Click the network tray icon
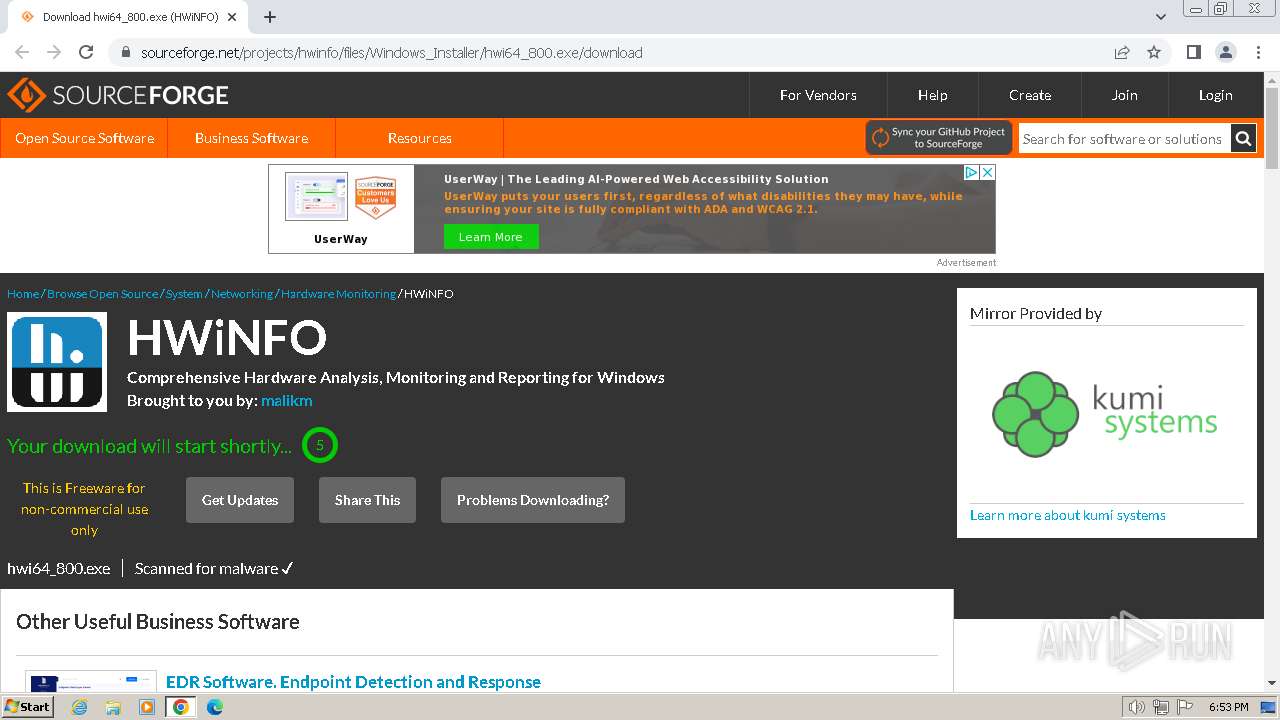The height and width of the screenshot is (720, 1280). coord(1161,707)
